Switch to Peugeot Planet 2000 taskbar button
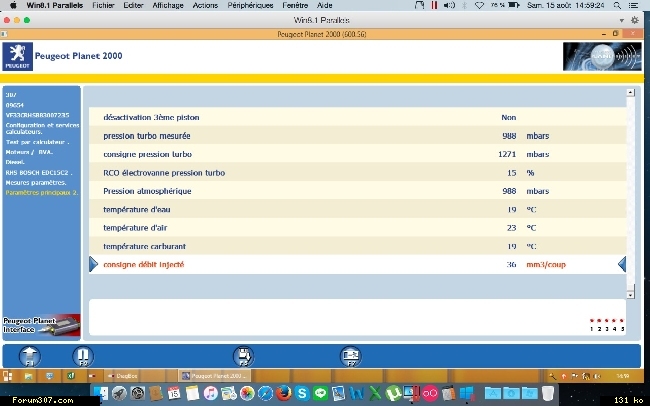The image size is (650, 406). point(214,376)
